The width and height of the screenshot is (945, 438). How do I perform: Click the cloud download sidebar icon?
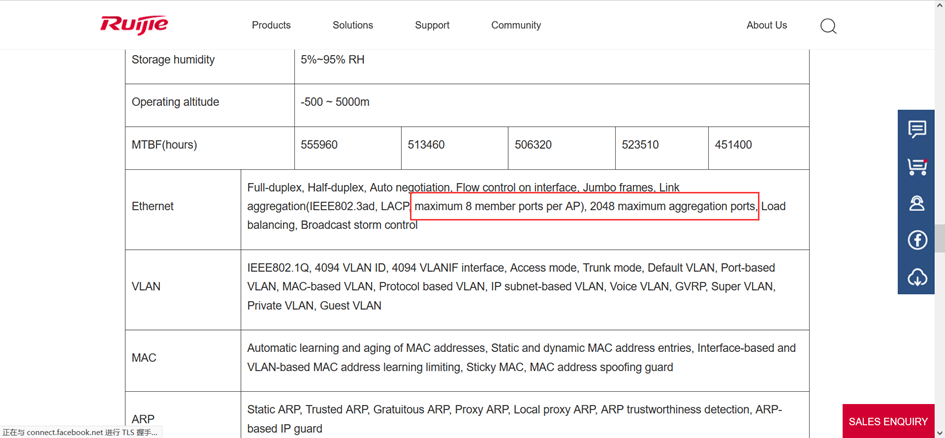coord(916,277)
